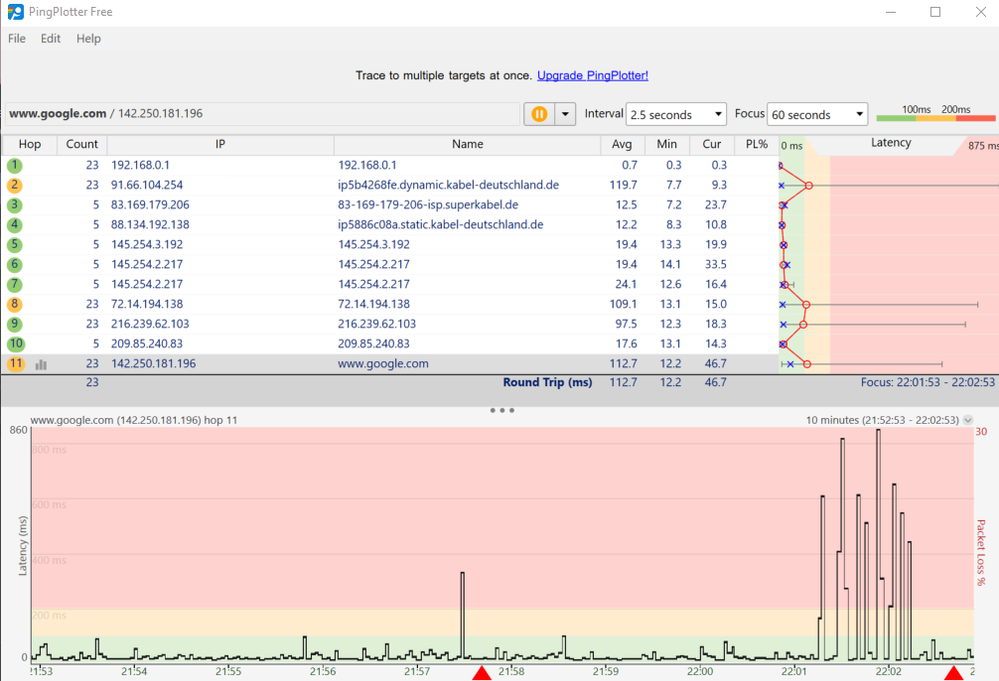
Task: Select hop 4 green circle icon
Action: (15, 225)
